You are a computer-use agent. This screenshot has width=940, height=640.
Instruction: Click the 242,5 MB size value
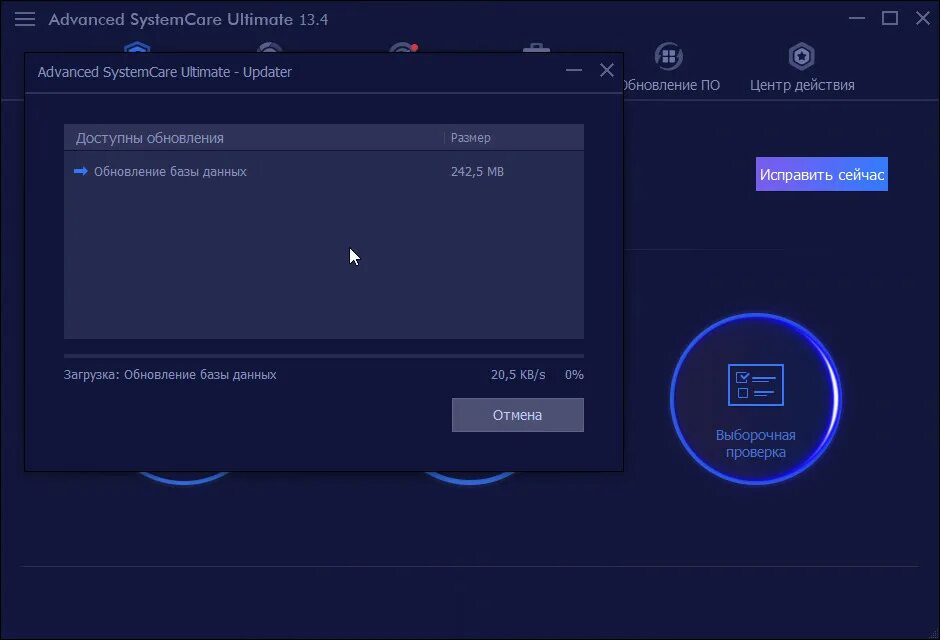(477, 171)
